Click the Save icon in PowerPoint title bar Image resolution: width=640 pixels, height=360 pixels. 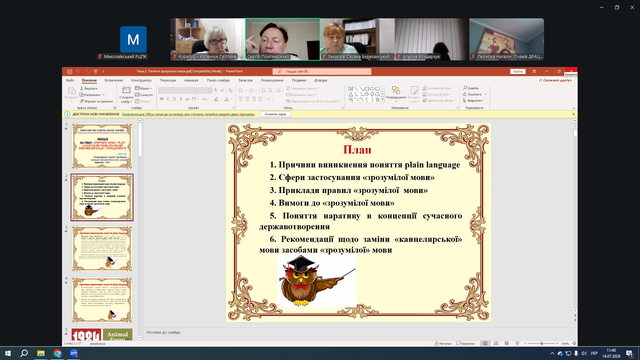coord(69,71)
